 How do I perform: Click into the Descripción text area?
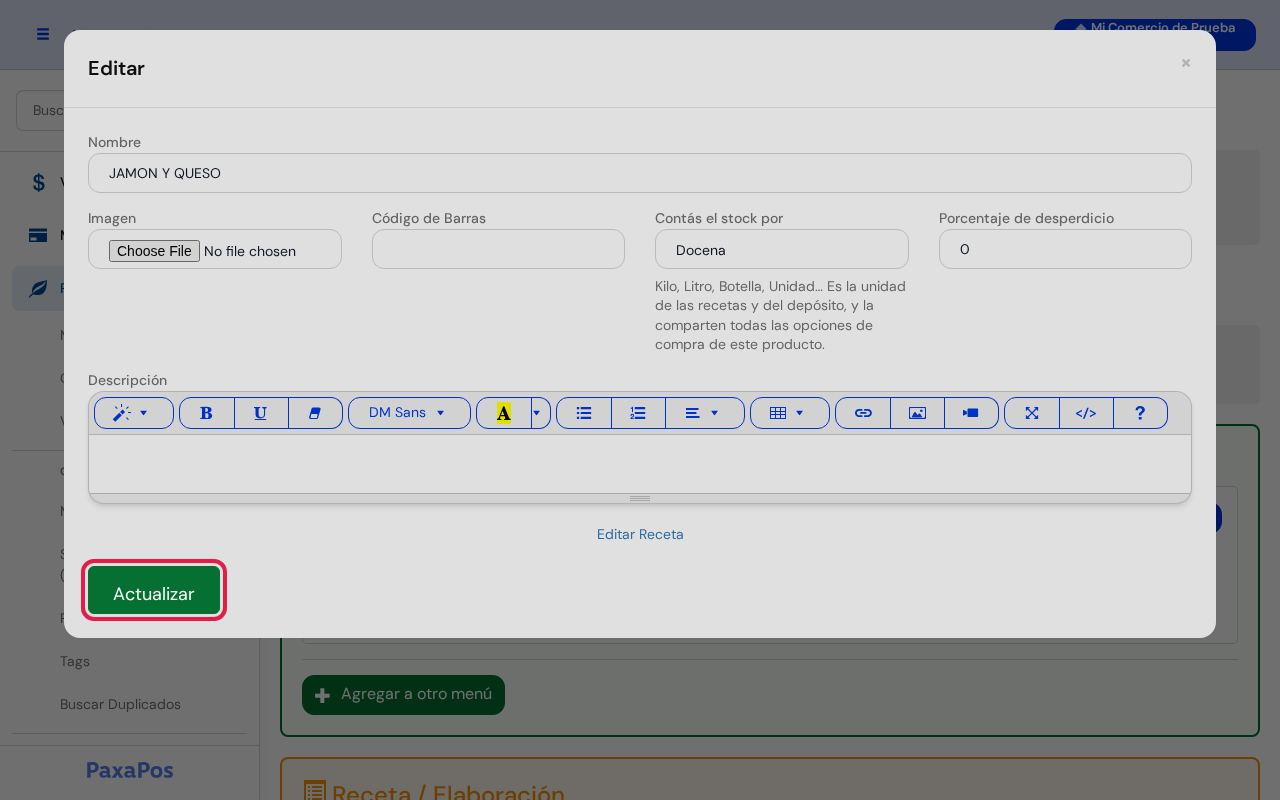coord(640,463)
